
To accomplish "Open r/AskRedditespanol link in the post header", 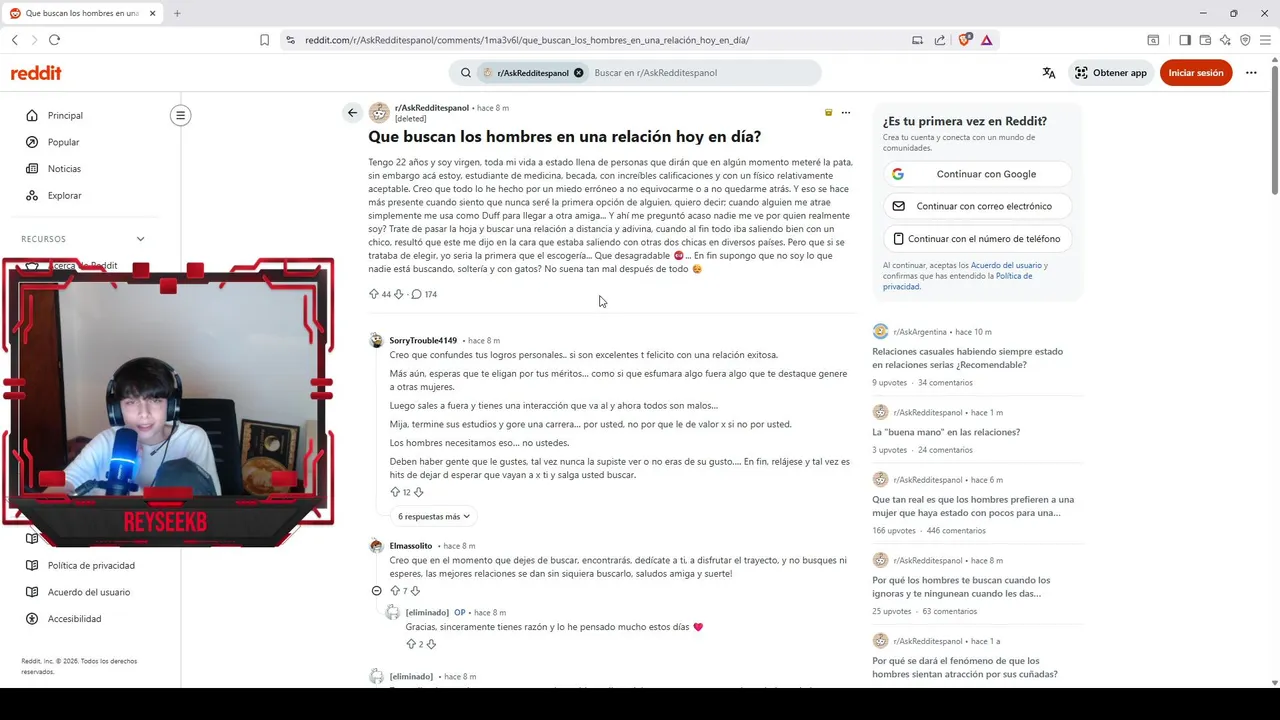I will [432, 107].
